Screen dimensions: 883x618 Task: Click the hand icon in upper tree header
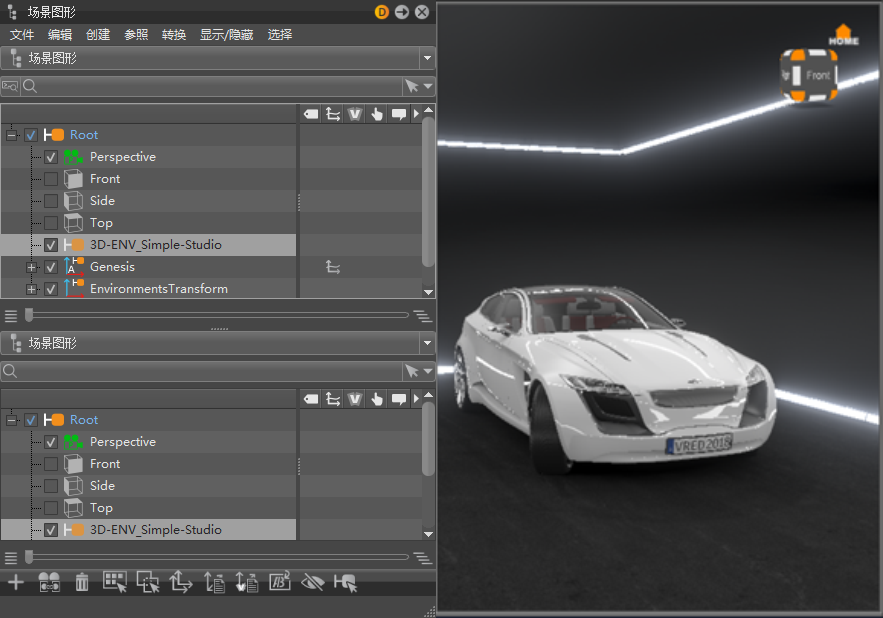(x=377, y=114)
